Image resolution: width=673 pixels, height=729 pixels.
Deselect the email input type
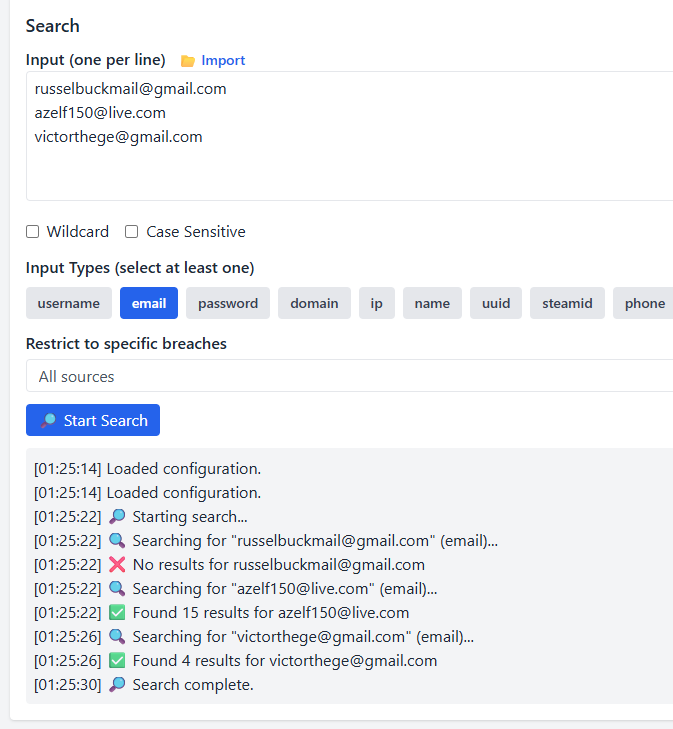click(x=149, y=303)
